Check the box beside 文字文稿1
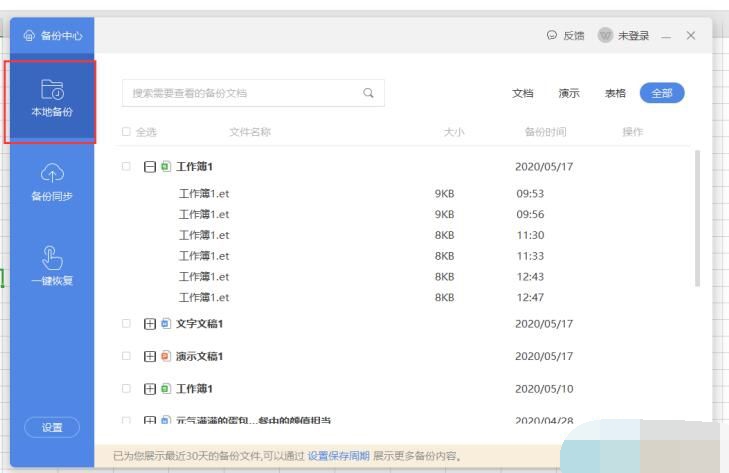Image resolution: width=729 pixels, height=473 pixels. coord(126,324)
